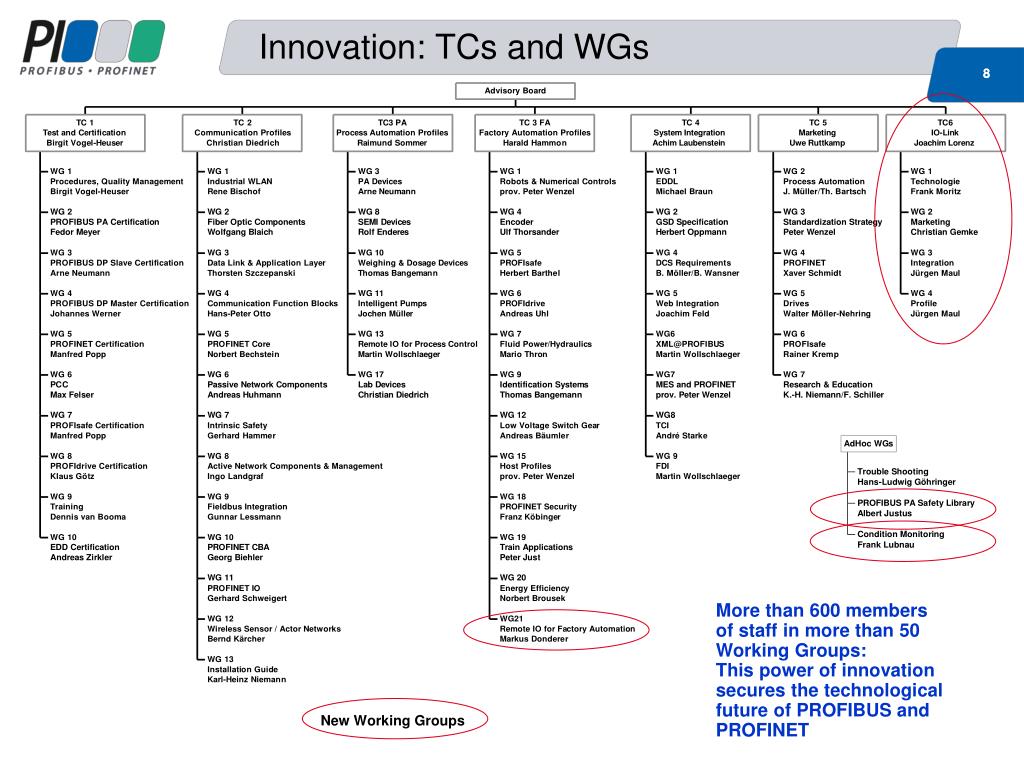The width and height of the screenshot is (1024, 768).
Task: Select Condition Monitoring entry
Action: 901,539
